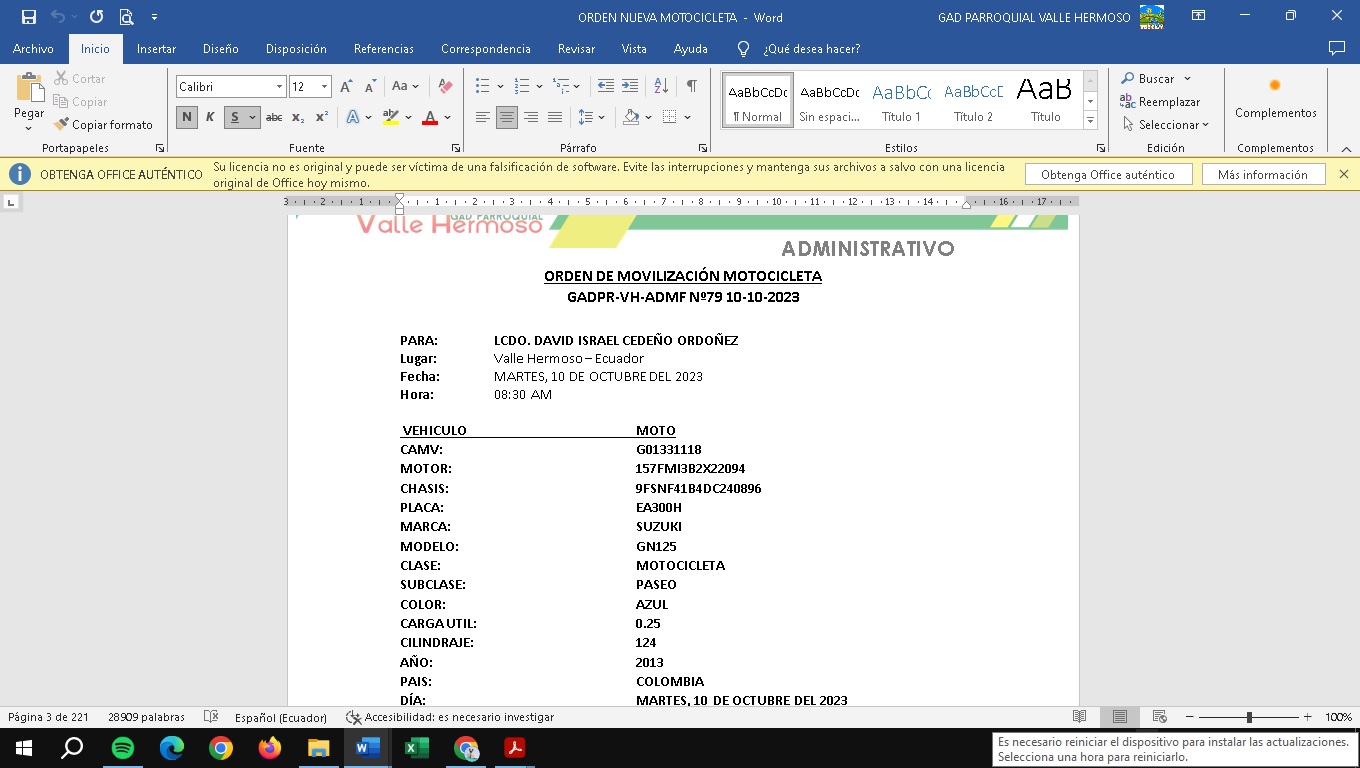Viewport: 1360px width, 768px height.
Task: Toggle bold formatting (N)
Action: (x=187, y=117)
